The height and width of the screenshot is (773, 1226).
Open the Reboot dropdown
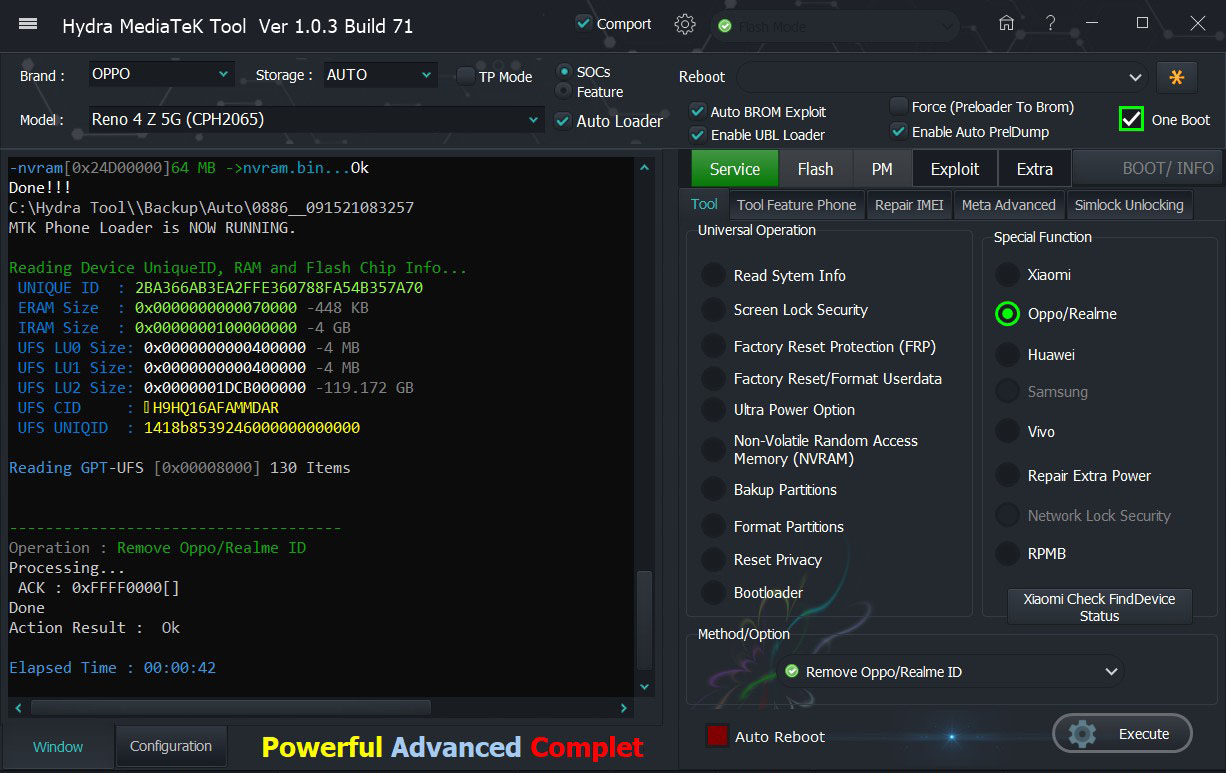pyautogui.click(x=942, y=77)
